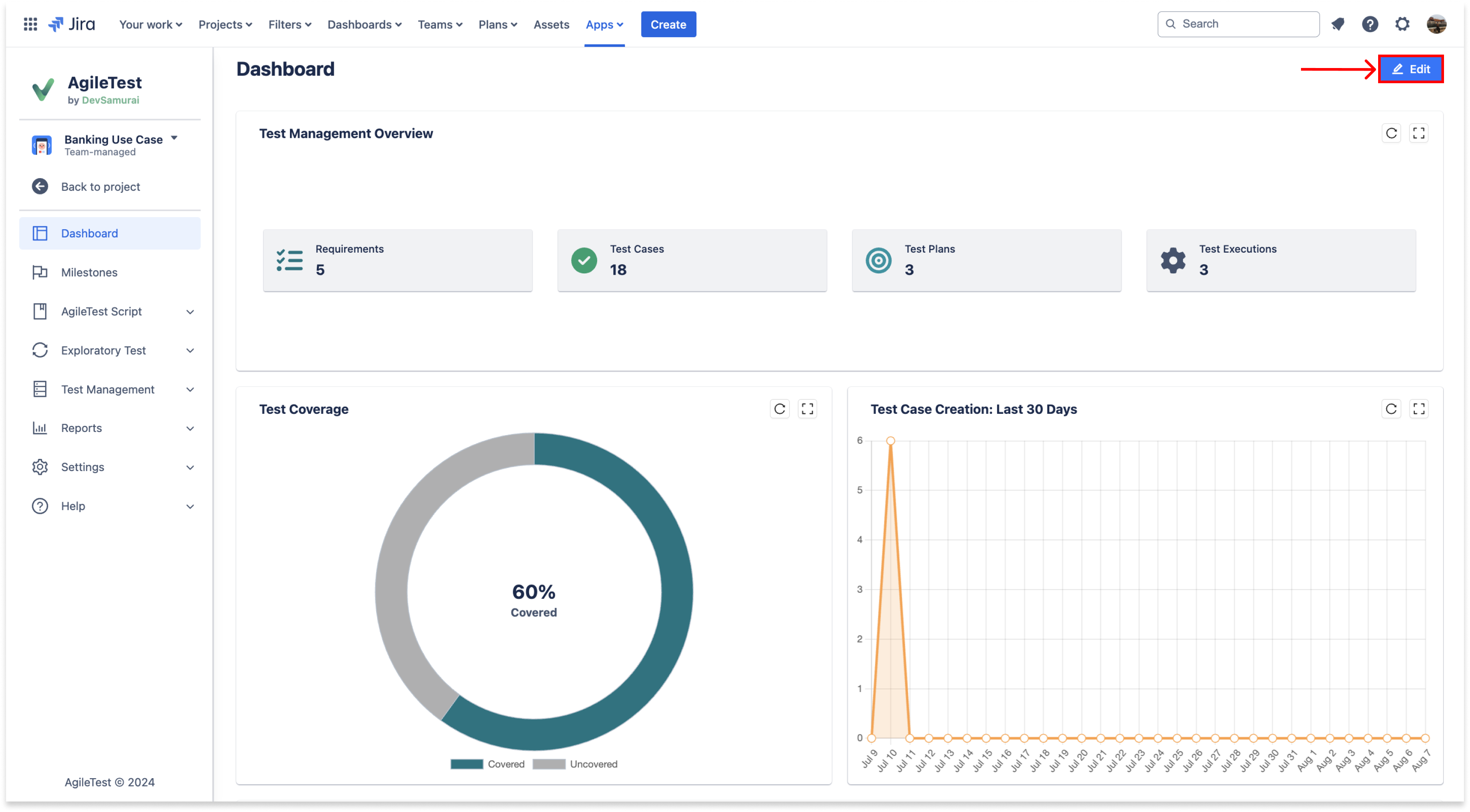Open the Requirements summary card
The image size is (1470, 812).
[x=397, y=260]
